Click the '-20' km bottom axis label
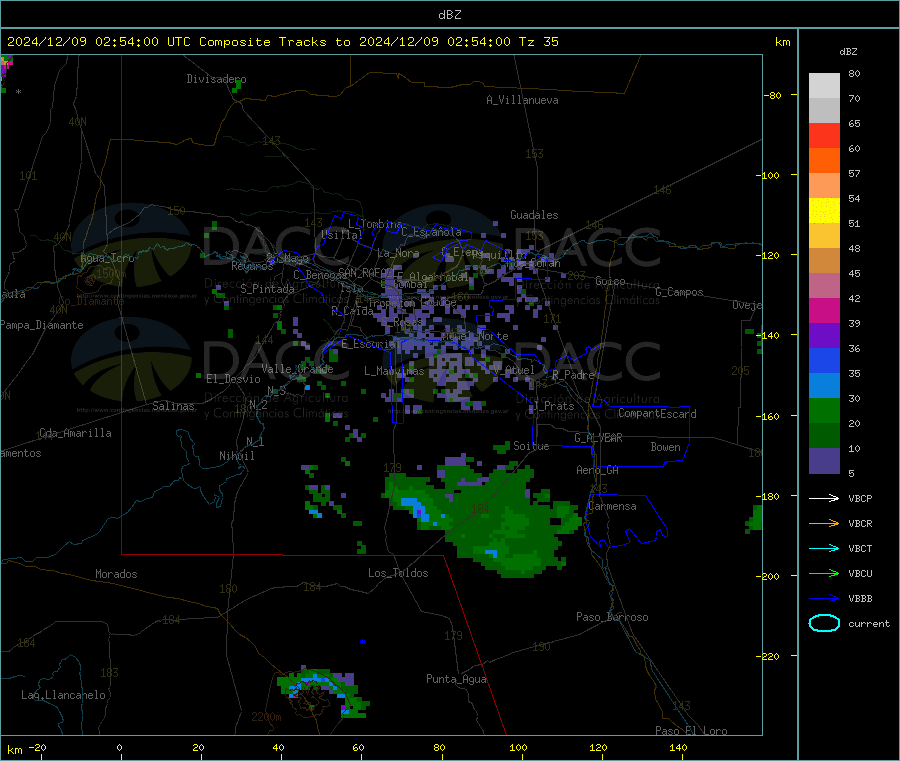900x761 pixels. coord(37,747)
